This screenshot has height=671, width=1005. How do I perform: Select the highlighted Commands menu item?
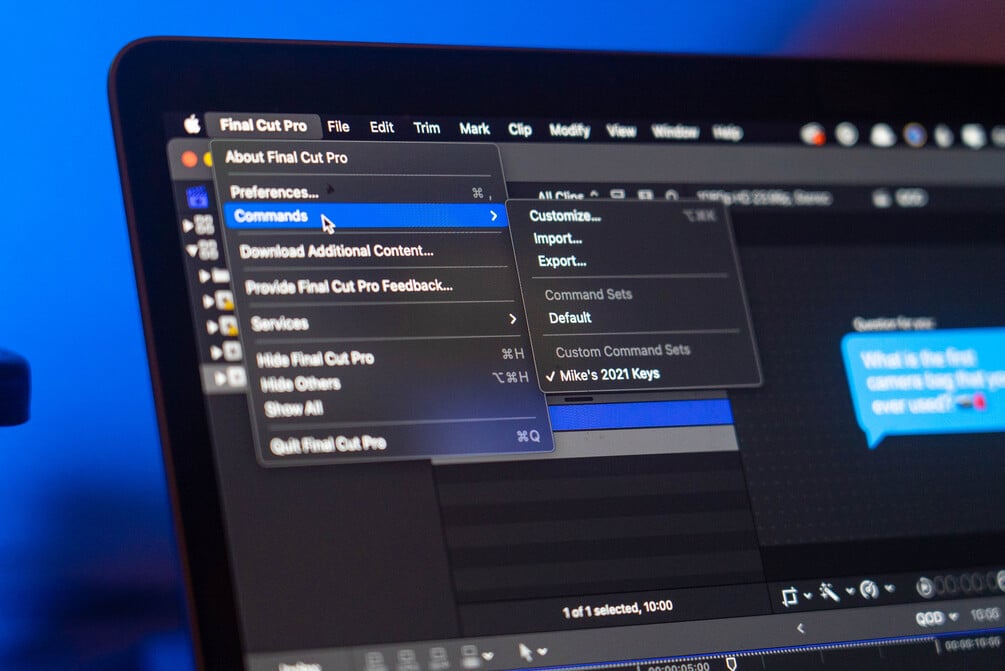tap(365, 216)
